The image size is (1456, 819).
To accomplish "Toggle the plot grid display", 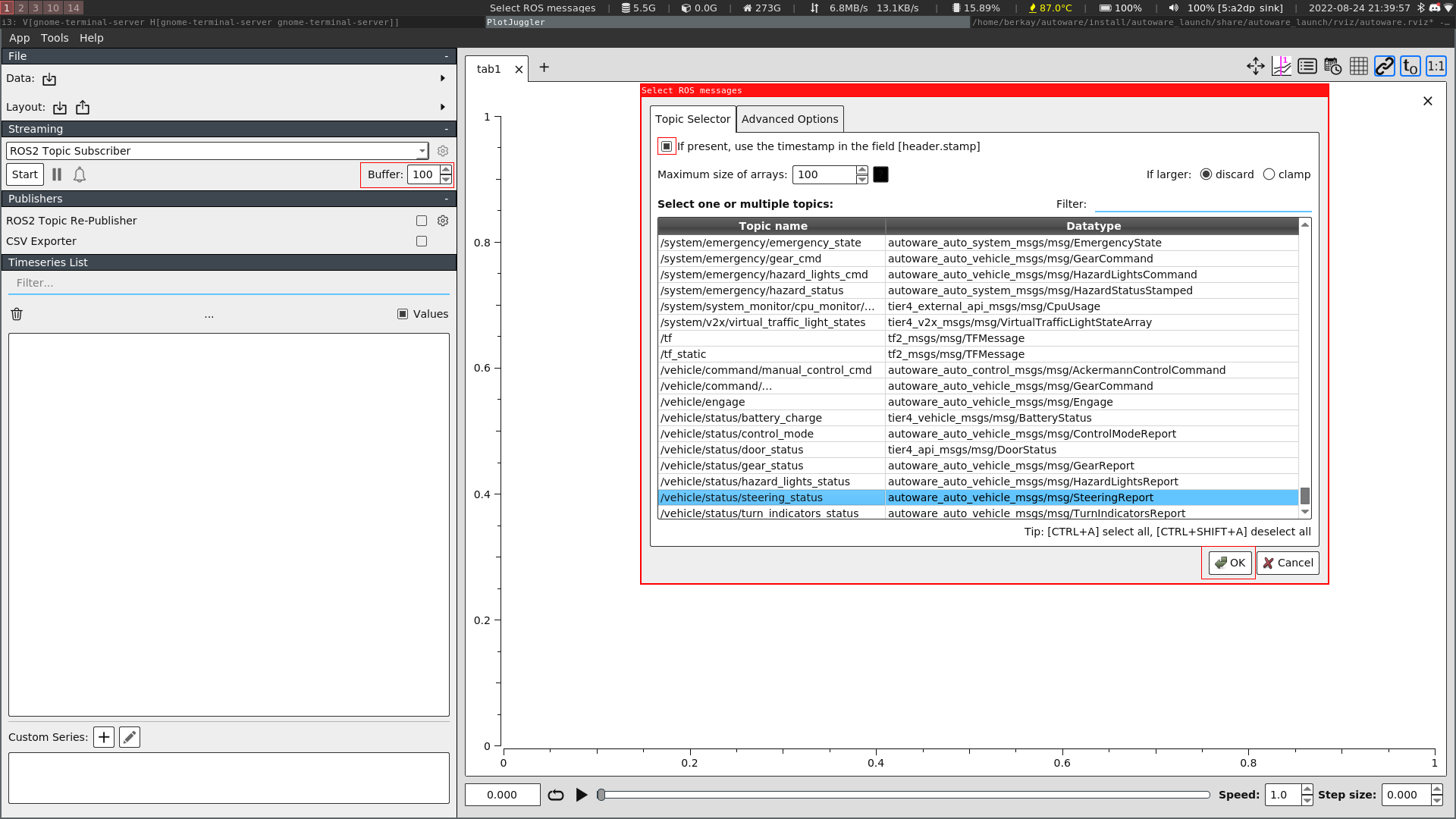I will pyautogui.click(x=1358, y=66).
